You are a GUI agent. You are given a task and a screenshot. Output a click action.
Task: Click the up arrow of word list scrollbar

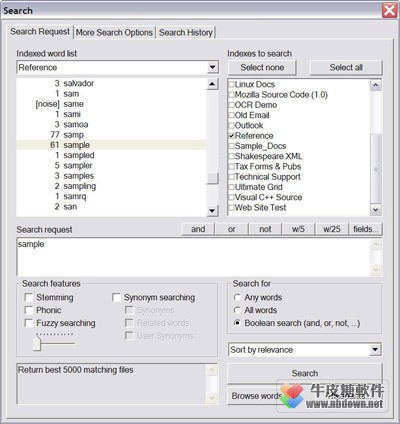click(212, 84)
